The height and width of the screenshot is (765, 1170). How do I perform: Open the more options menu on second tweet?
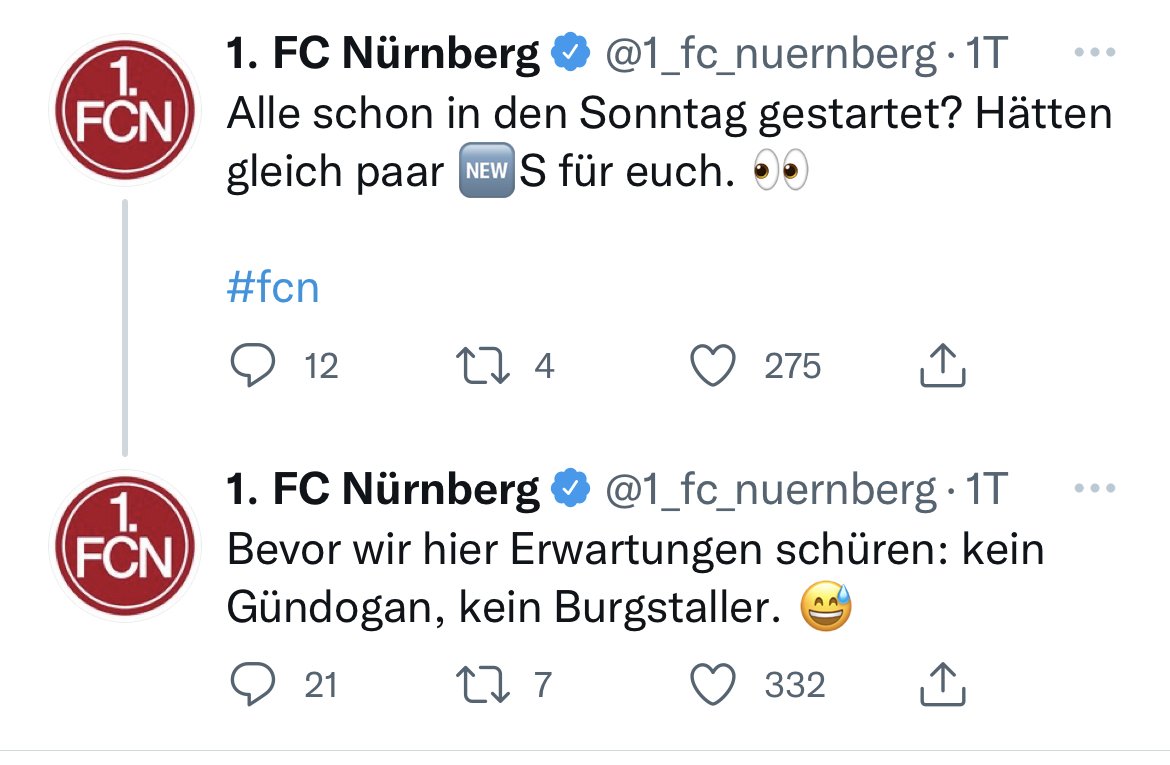click(1095, 488)
